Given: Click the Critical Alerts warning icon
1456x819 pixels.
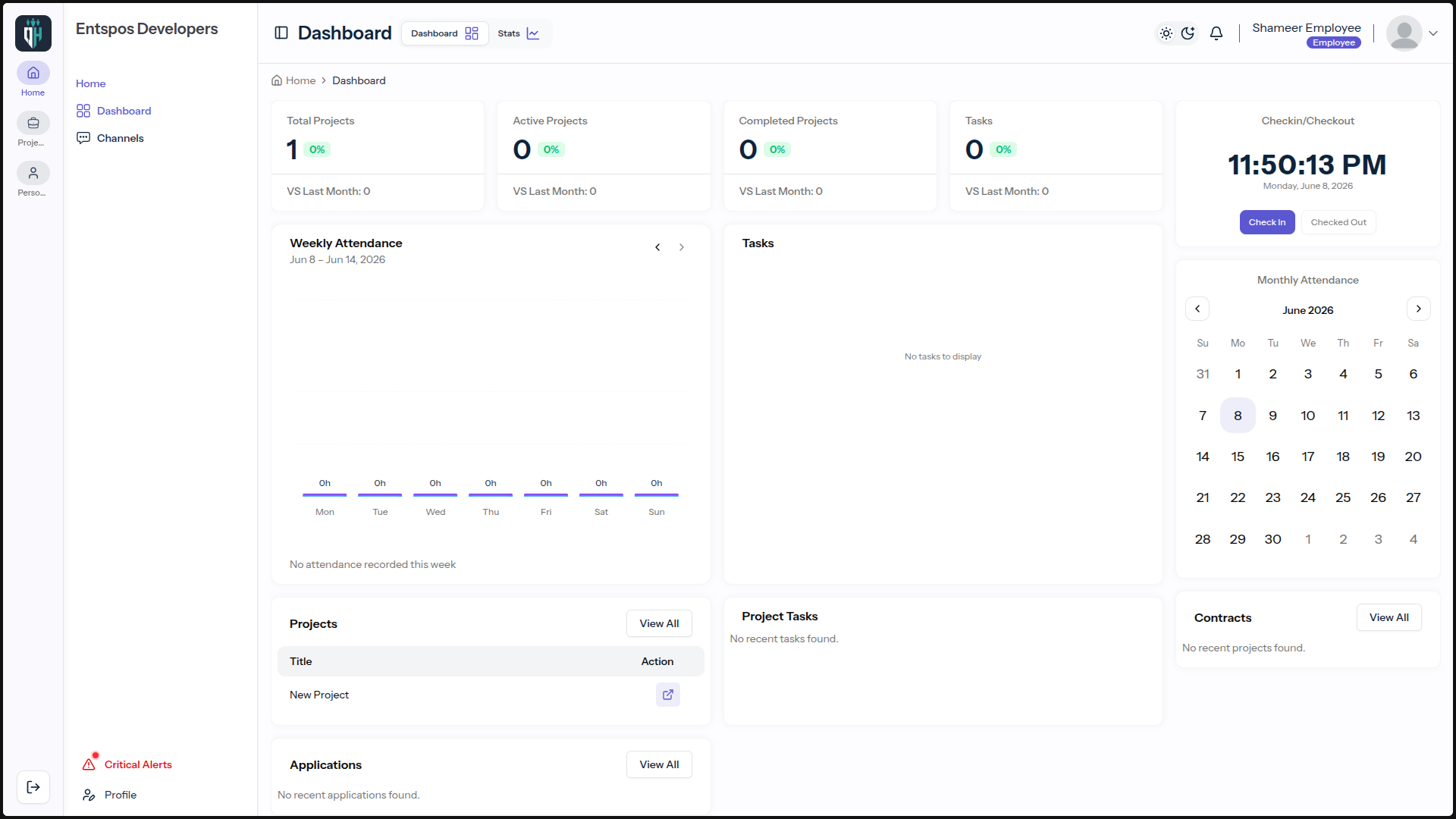Looking at the screenshot, I should click(89, 764).
